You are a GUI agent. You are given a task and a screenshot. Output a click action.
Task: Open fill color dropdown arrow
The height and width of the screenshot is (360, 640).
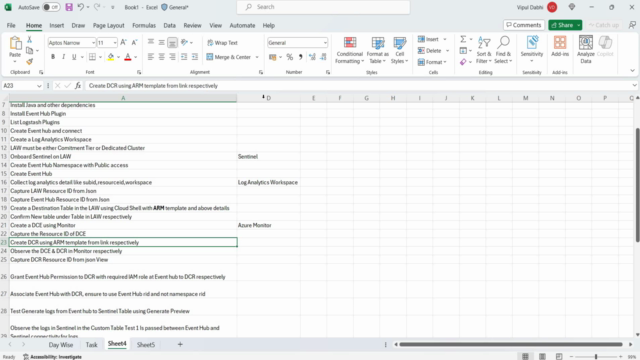coord(118,57)
